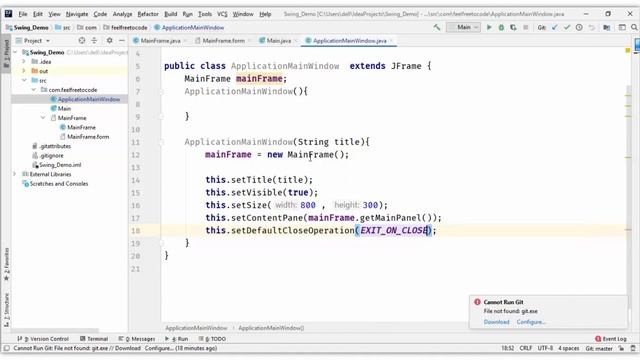Open the VCS menu
Viewport: 640px width, 360px height.
pos(222,14)
